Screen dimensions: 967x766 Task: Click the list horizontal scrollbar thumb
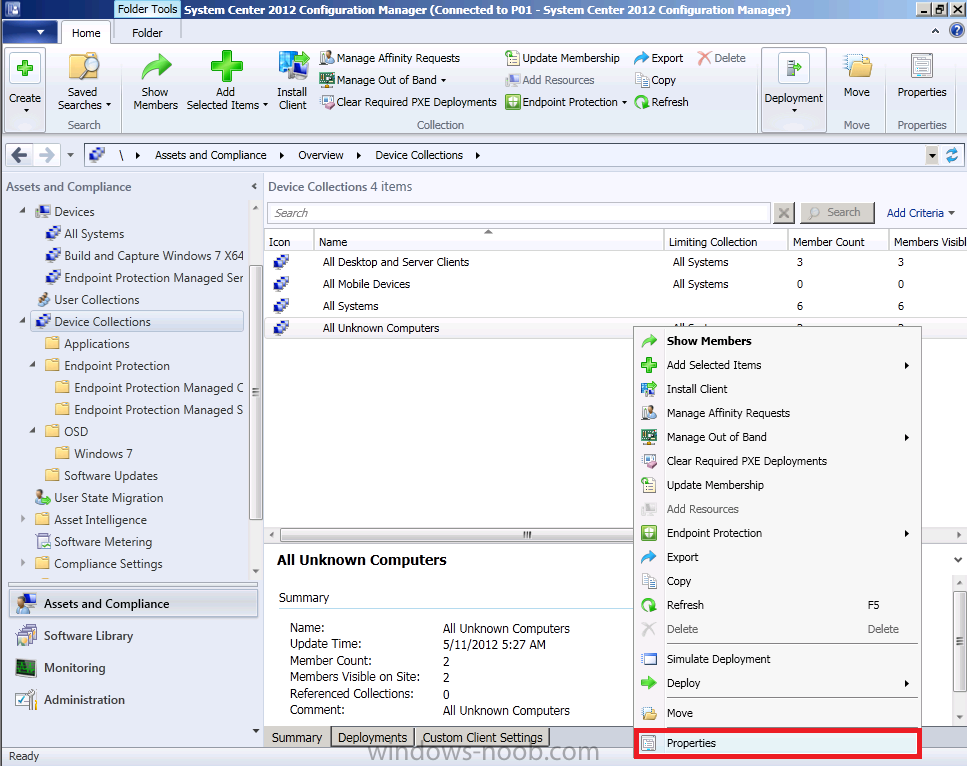click(458, 535)
